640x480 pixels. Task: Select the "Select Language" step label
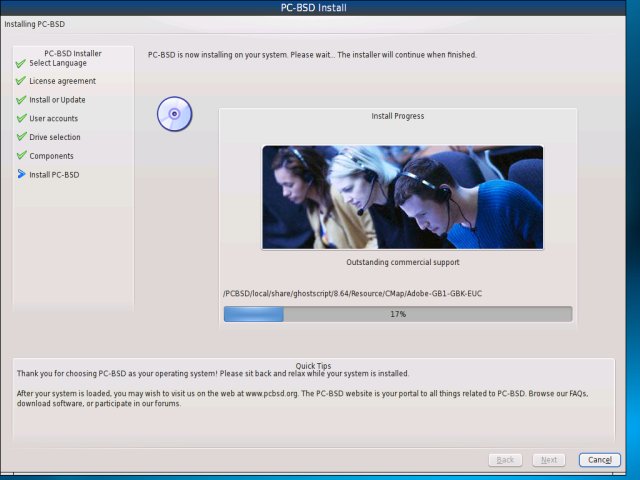pyautogui.click(x=58, y=63)
